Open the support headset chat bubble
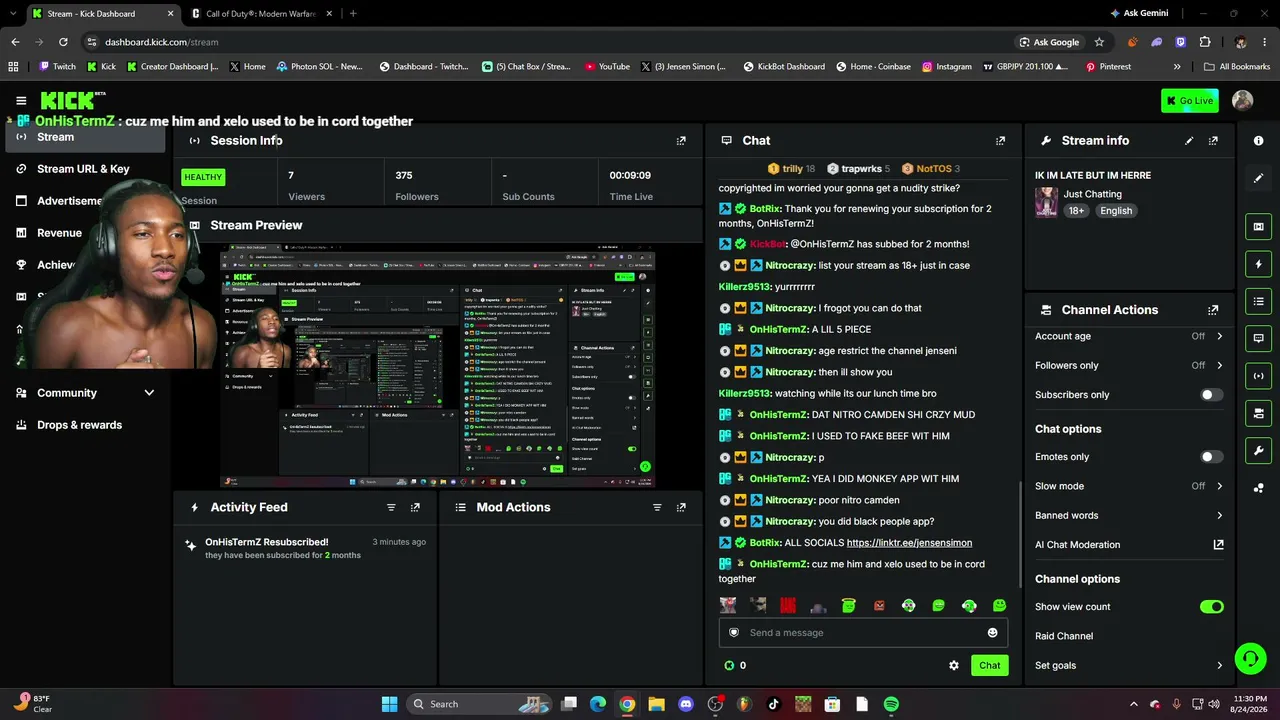 (1250, 658)
